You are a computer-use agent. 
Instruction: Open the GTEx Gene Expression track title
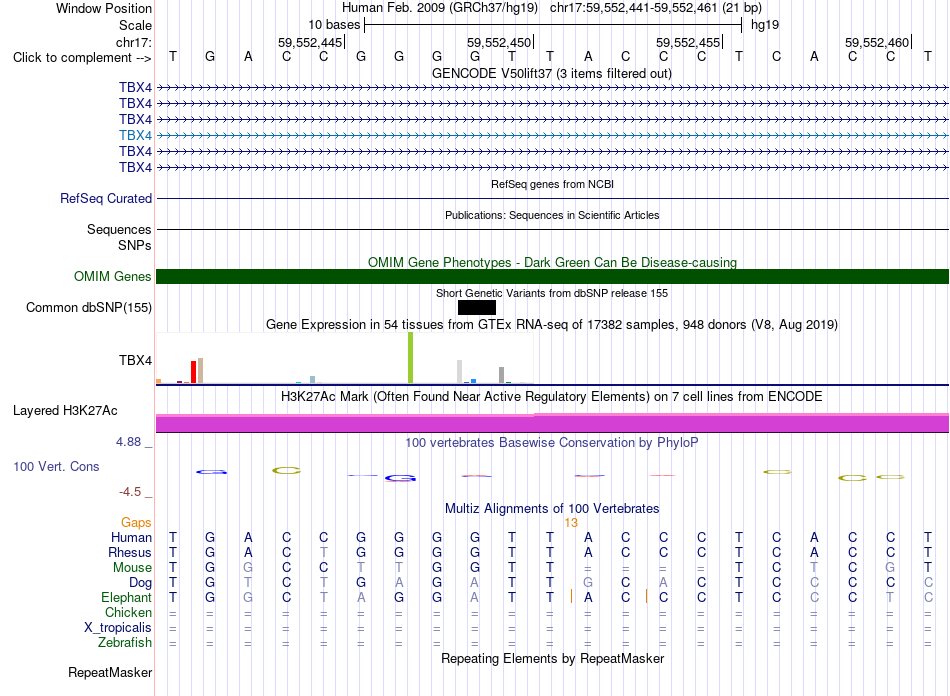point(552,325)
